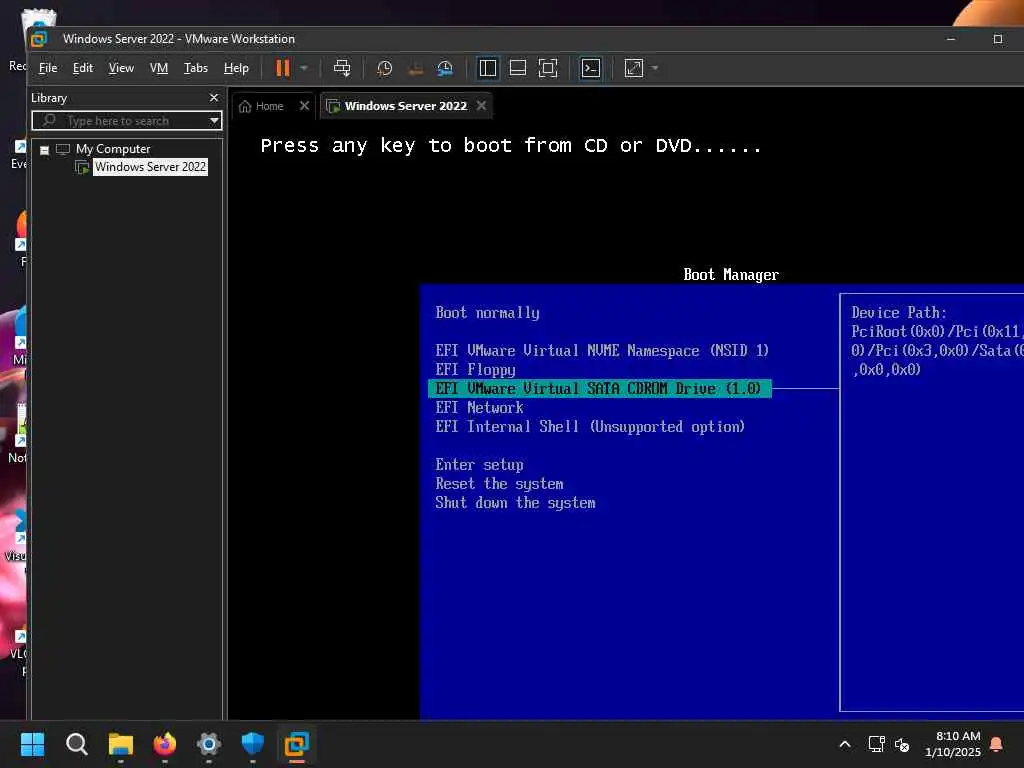Send Ctrl+Alt+Del to virtual machine icon
Viewport: 1024px width, 768px height.
[x=342, y=68]
